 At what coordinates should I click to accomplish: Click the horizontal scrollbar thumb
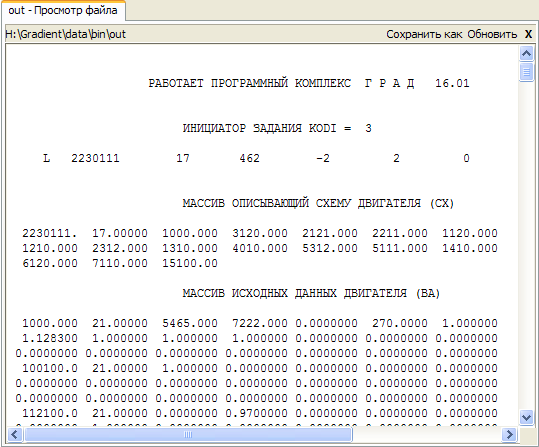(188, 435)
